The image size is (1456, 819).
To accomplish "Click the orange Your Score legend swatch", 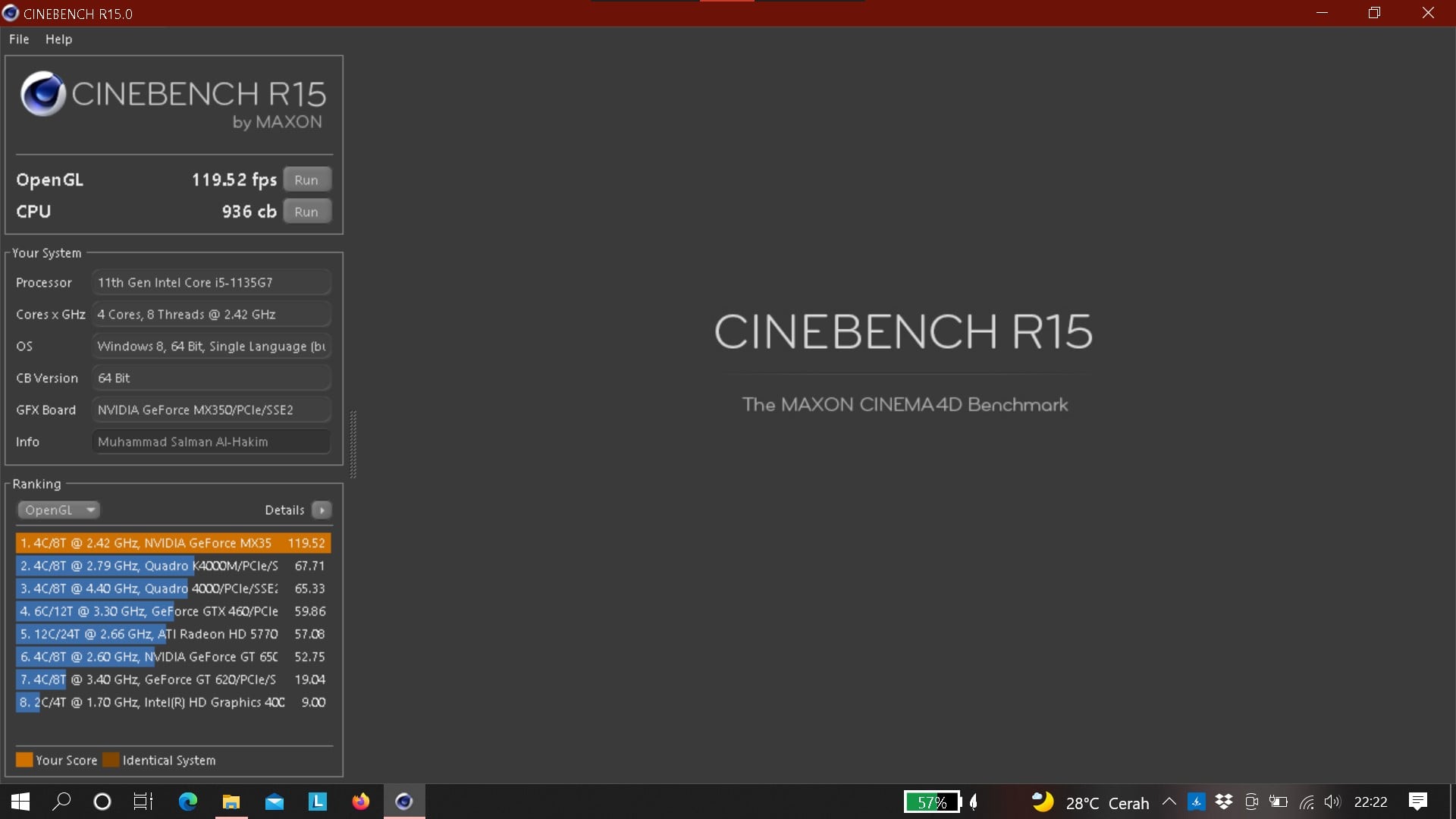I will [x=24, y=760].
